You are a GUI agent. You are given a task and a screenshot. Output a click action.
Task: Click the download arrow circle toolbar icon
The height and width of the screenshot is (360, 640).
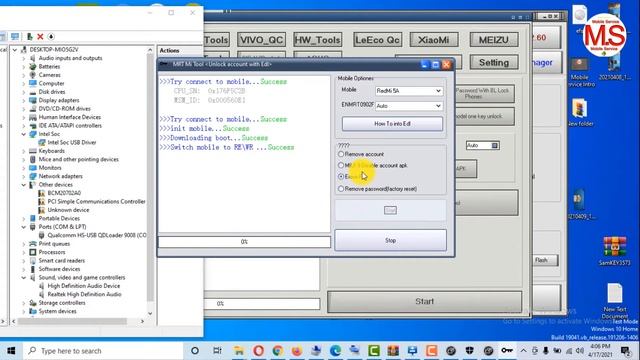coord(51,36)
